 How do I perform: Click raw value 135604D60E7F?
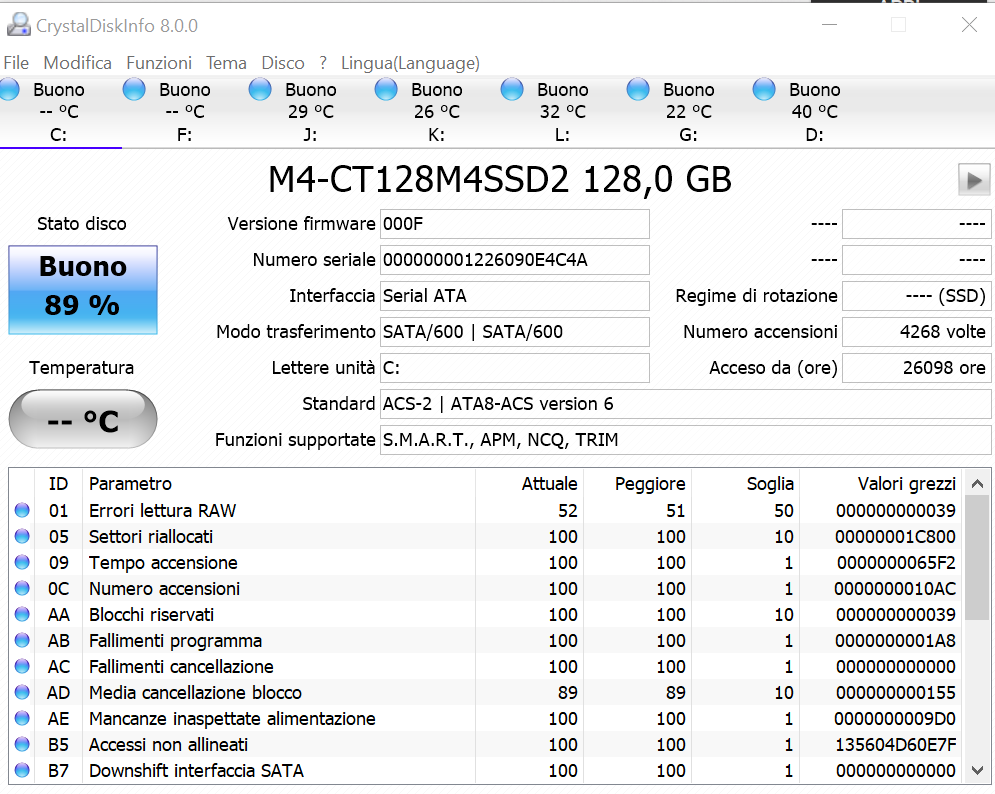[895, 744]
